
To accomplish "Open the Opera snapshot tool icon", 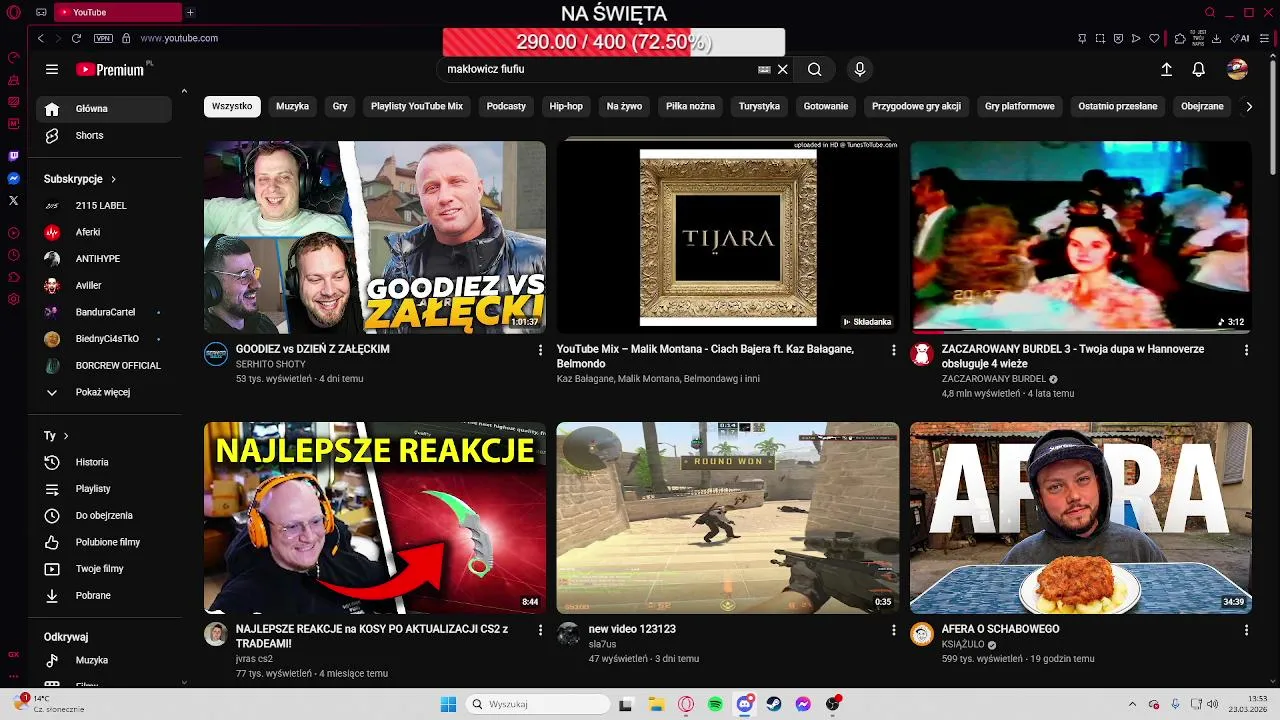I will pyautogui.click(x=1100, y=38).
